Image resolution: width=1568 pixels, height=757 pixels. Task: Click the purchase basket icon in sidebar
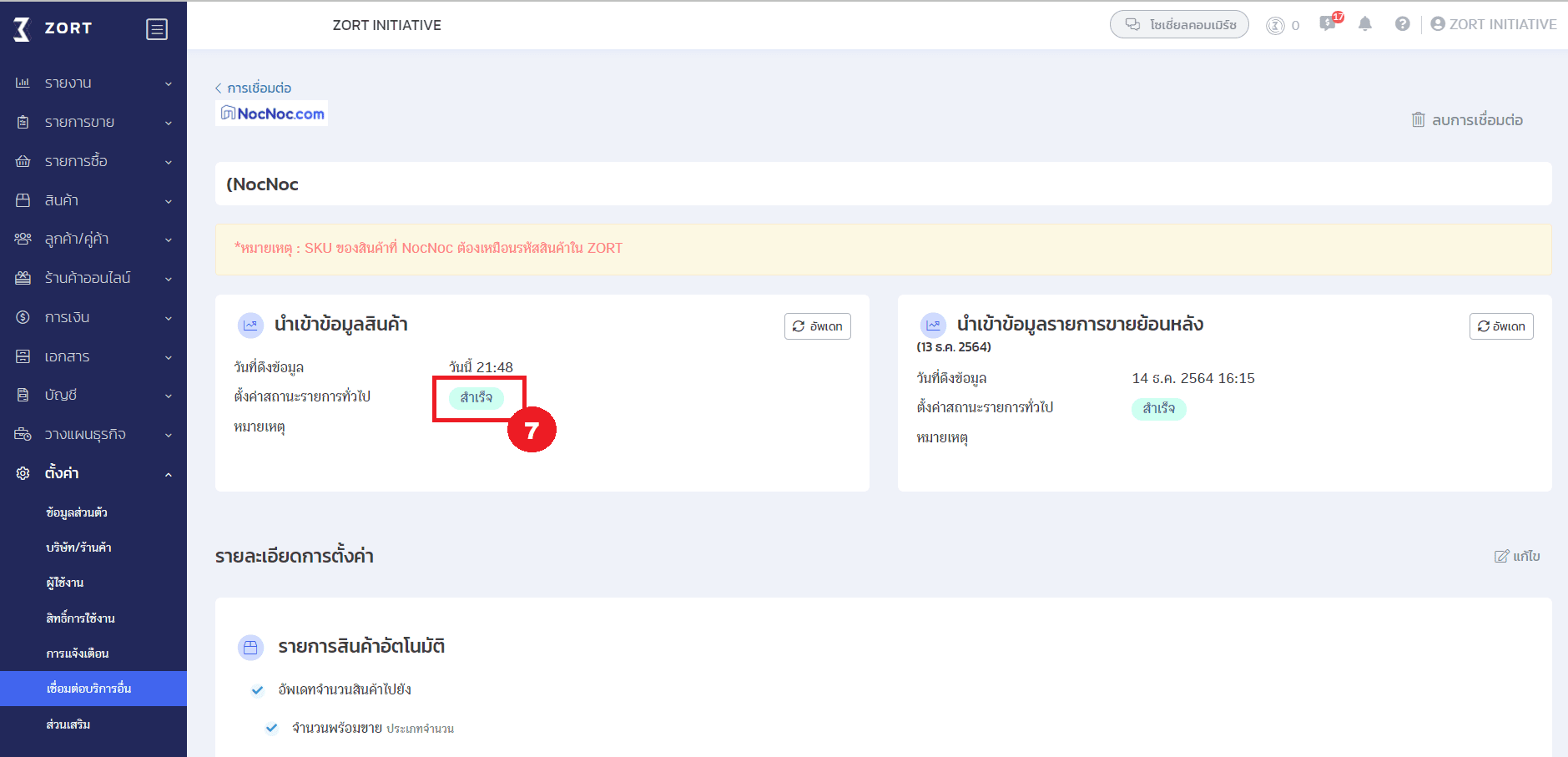point(23,161)
